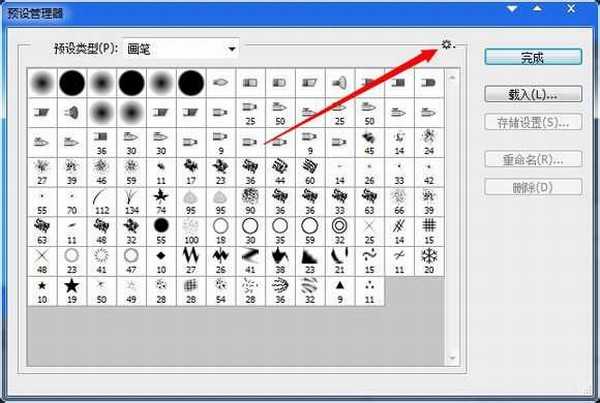Select the first soft round brush thumbnail
Screen dimensions: 600x403
pyautogui.click(x=41, y=83)
